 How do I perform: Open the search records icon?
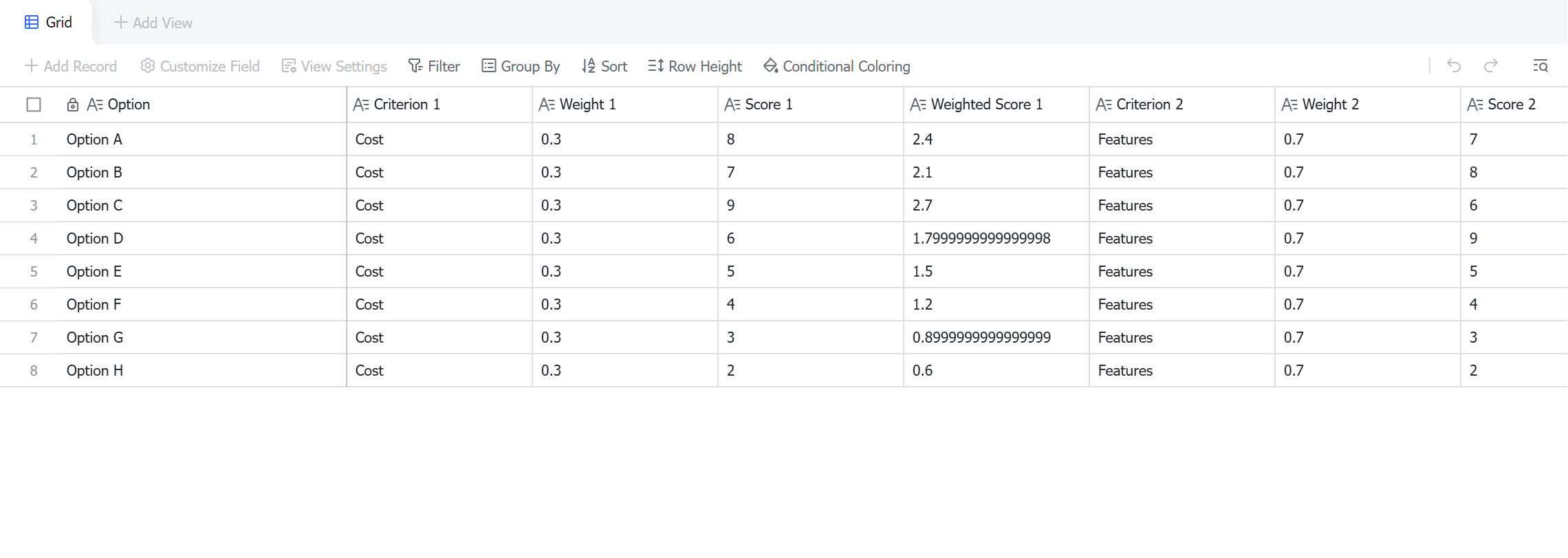tap(1540, 65)
